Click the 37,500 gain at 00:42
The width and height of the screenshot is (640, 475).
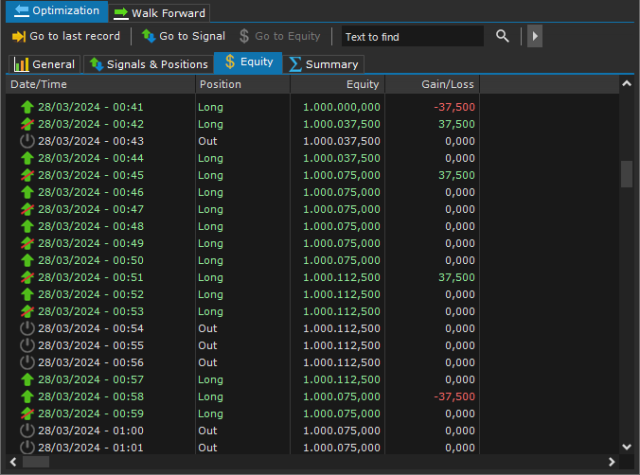click(457, 124)
